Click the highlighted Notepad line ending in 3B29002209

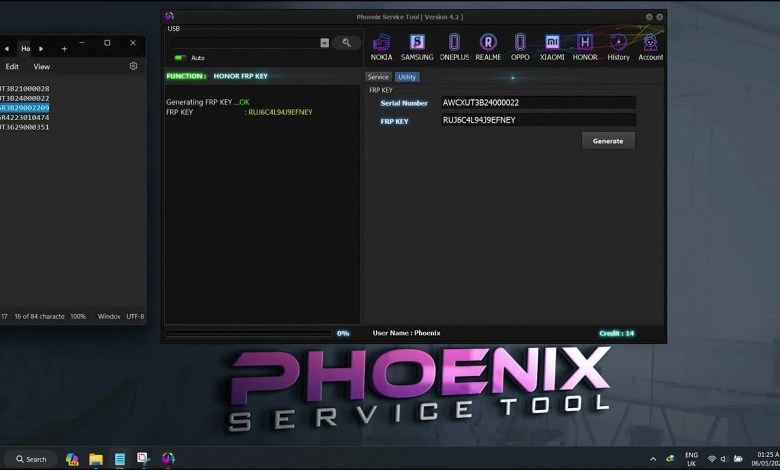24,108
